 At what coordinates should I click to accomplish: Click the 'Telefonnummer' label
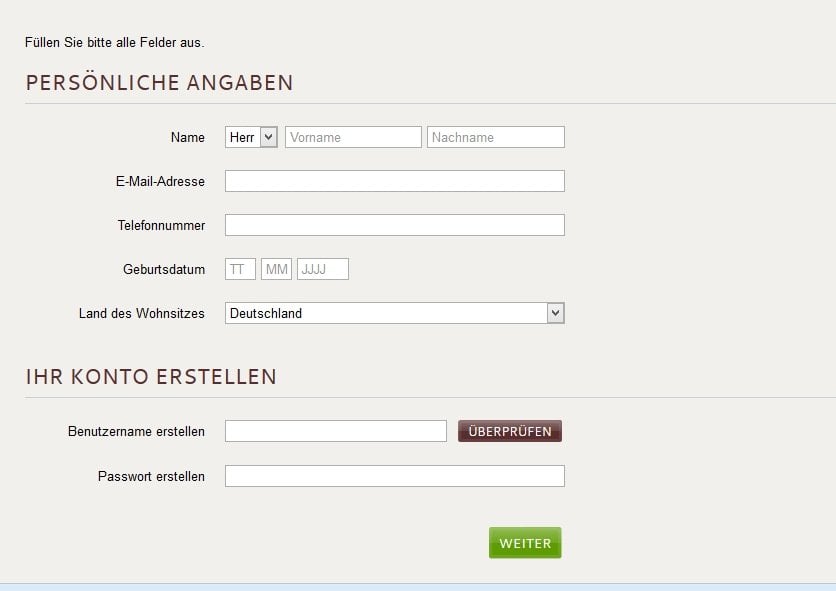point(161,225)
